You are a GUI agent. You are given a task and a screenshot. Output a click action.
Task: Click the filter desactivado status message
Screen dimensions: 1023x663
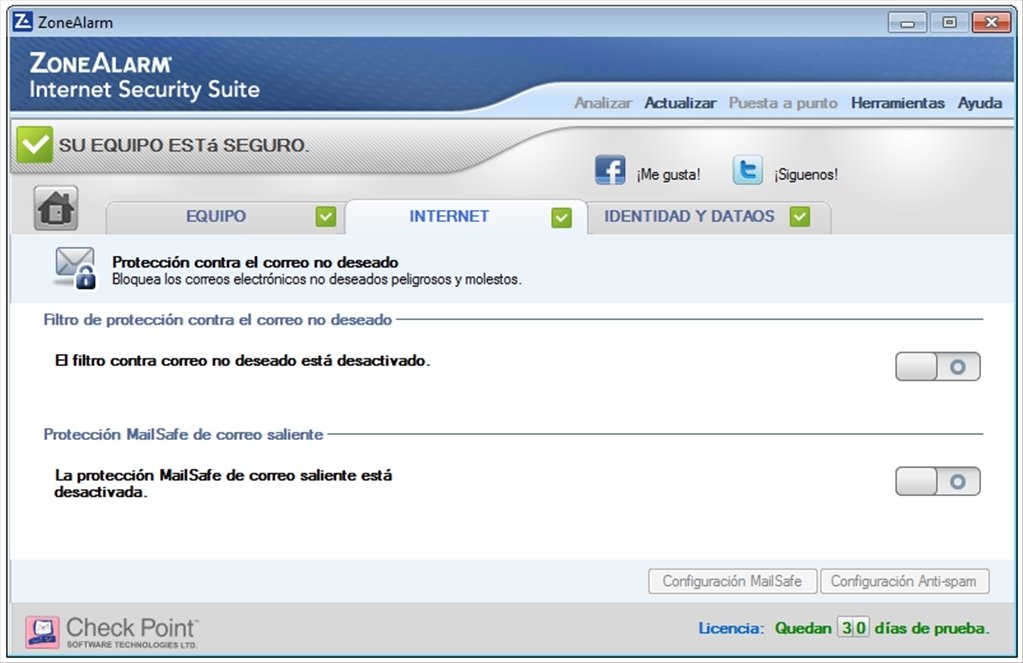(243, 361)
